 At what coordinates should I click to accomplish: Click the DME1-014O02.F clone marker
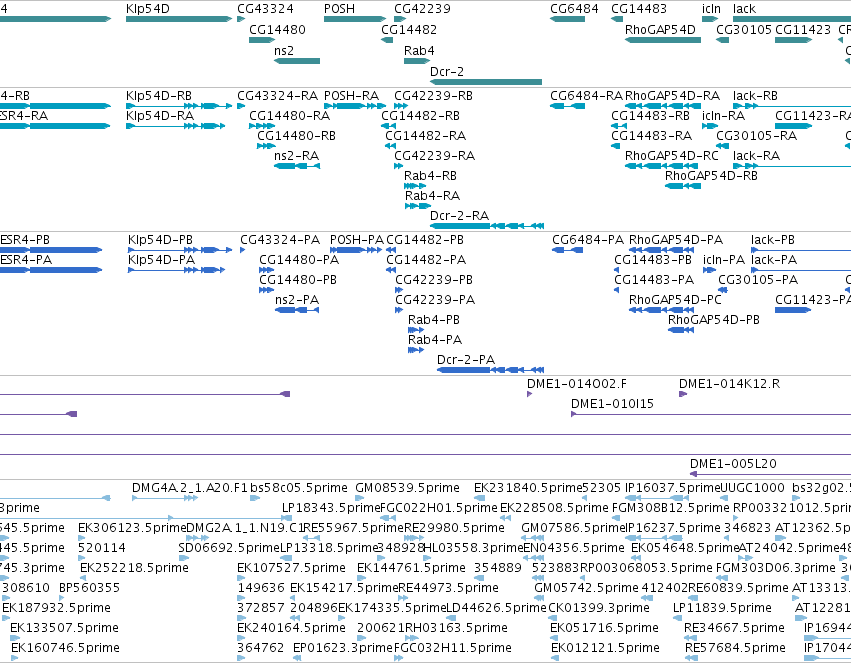coord(530,394)
